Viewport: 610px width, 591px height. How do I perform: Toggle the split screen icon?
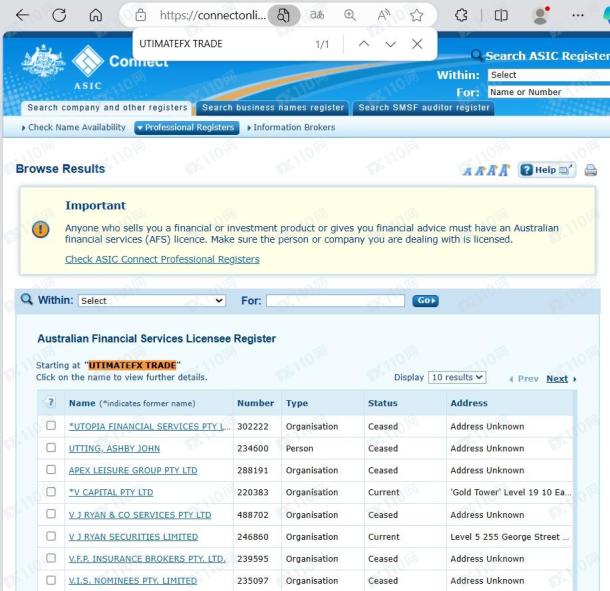pos(501,15)
